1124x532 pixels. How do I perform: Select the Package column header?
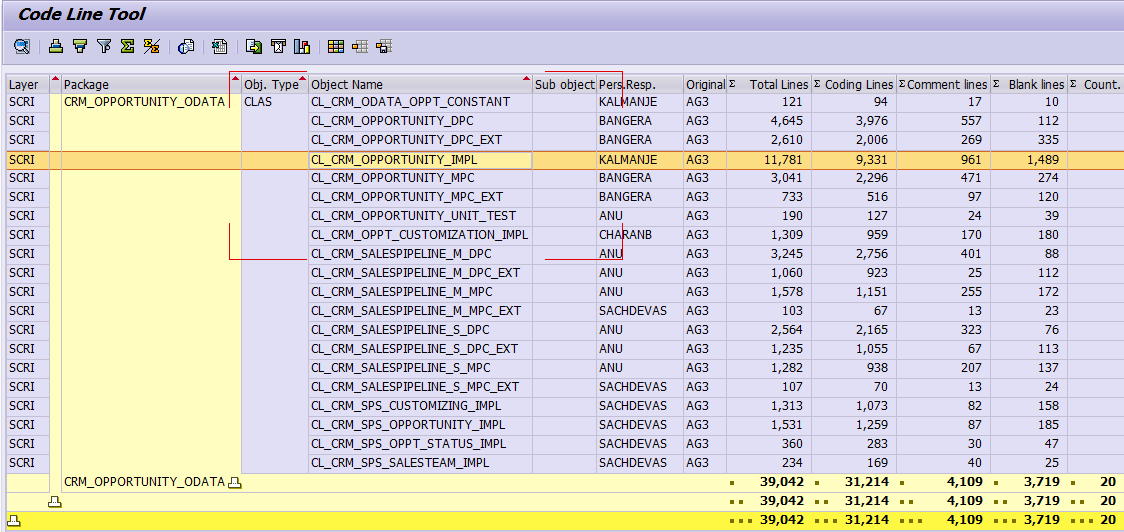(151, 85)
